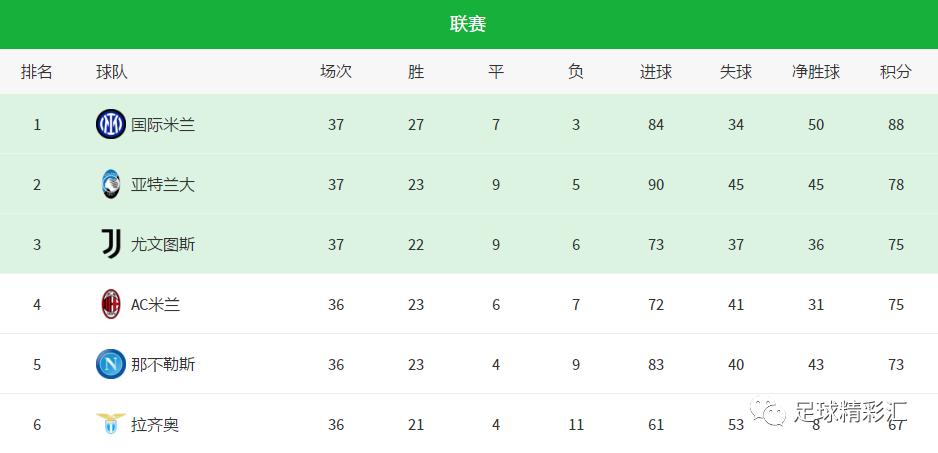Viewport: 938px width, 453px height.
Task: Open the 亚特兰大 team link
Action: (163, 185)
